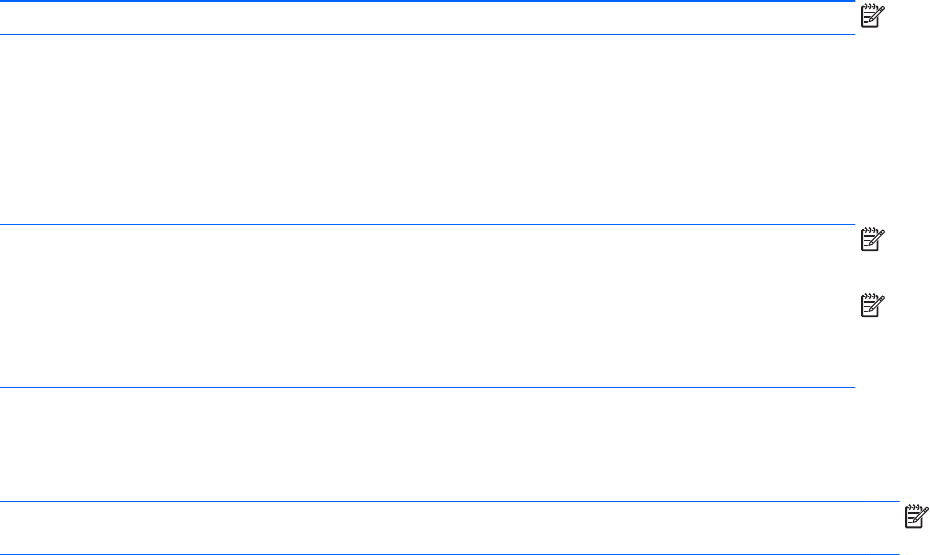The height and width of the screenshot is (555, 930).
Task: Click the gap between the two middle note icons
Action: point(872,271)
